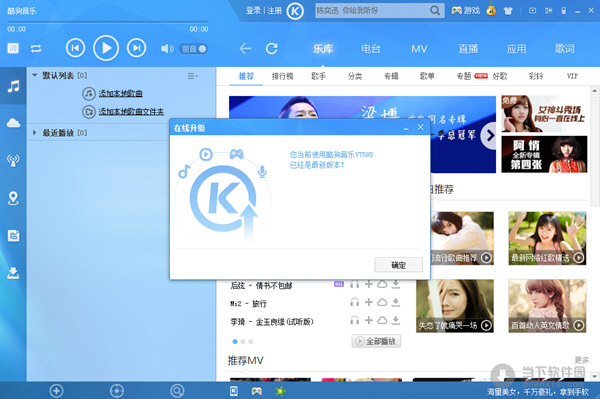Click 更多 next to 推荐MV
The width and height of the screenshot is (600, 399).
tap(582, 360)
